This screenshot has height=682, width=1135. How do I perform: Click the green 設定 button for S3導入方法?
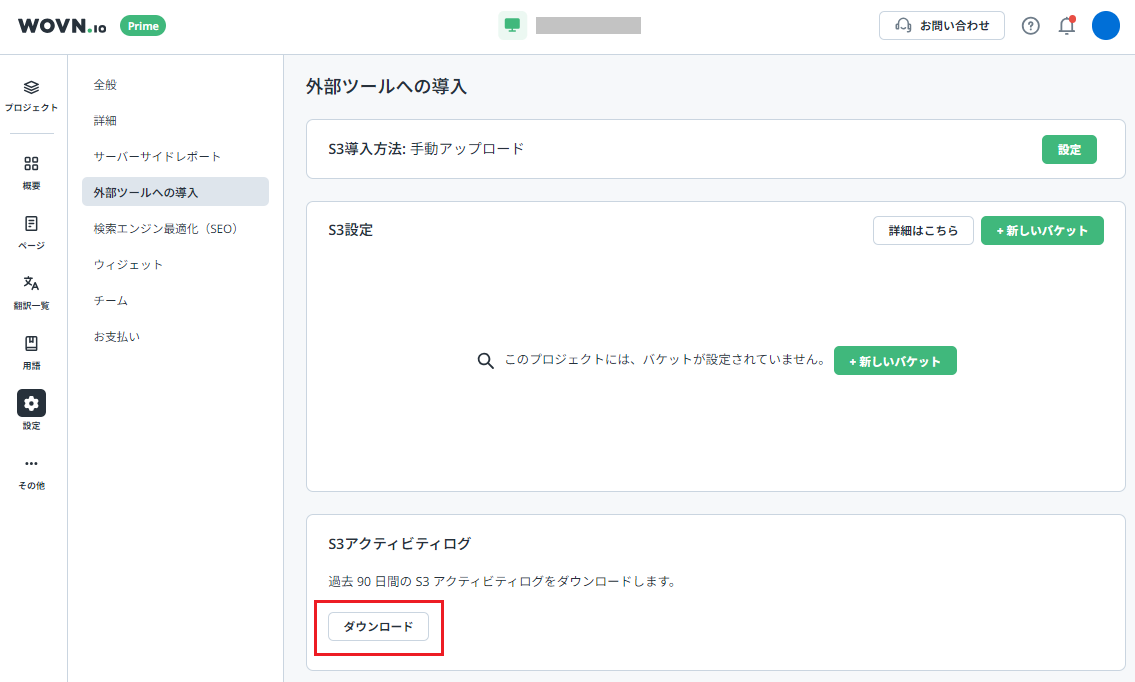point(1069,150)
